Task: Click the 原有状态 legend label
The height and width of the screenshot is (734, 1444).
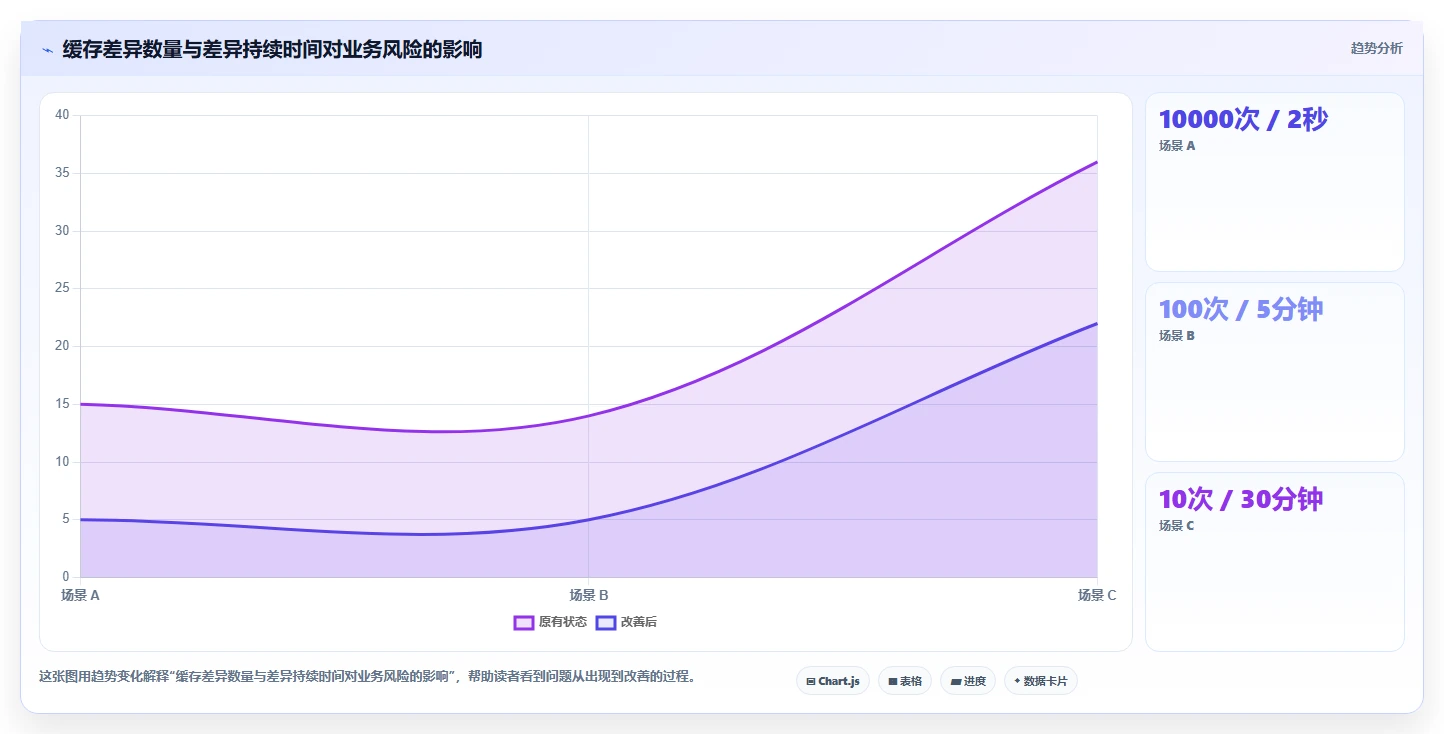Action: pyautogui.click(x=562, y=622)
